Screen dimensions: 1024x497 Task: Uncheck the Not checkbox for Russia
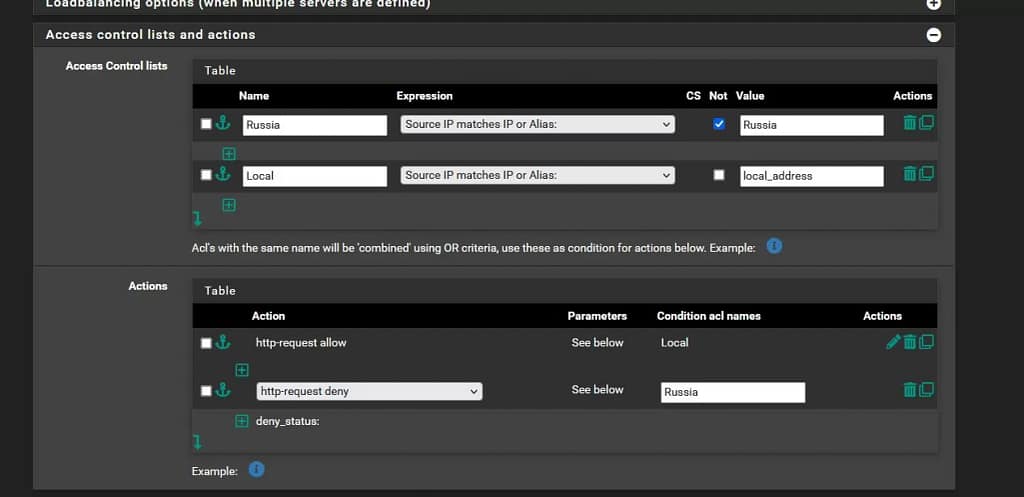(x=718, y=124)
